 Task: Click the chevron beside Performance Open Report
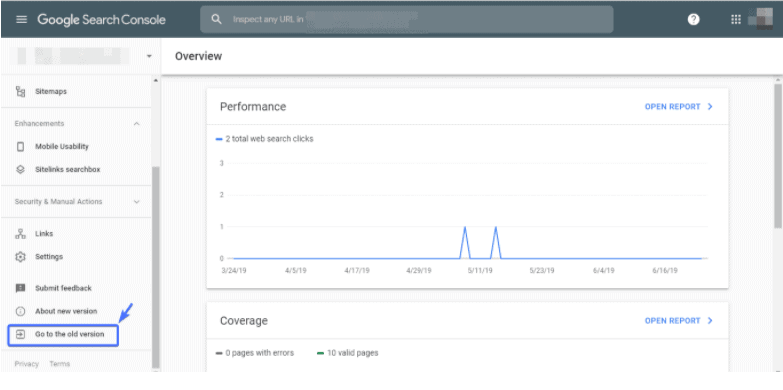point(710,107)
